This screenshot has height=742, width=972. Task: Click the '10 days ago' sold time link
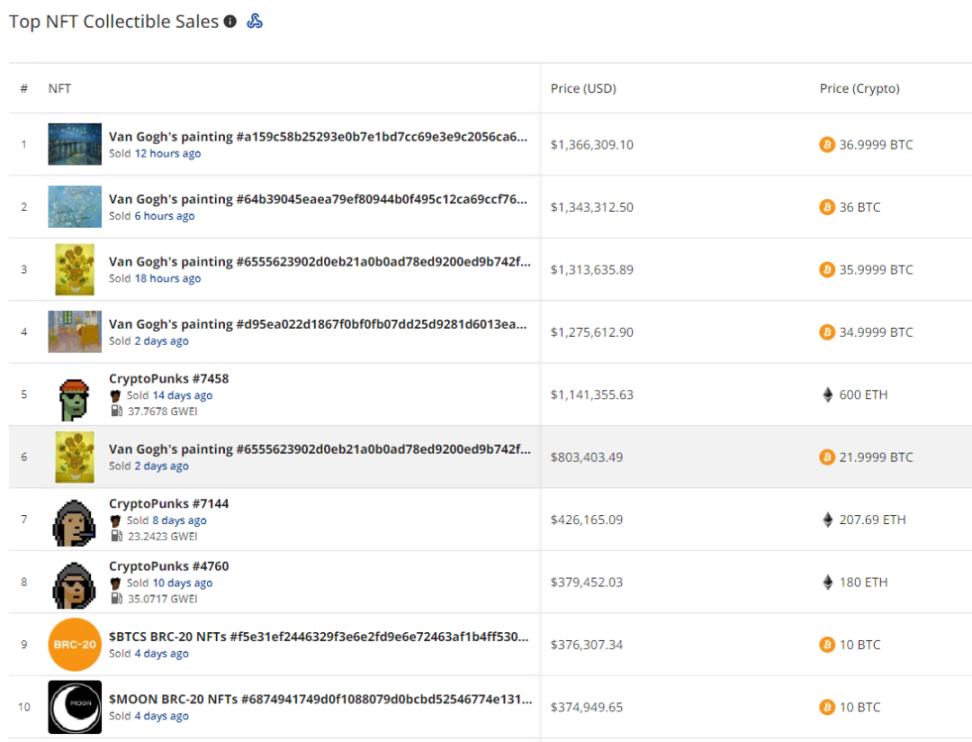182,583
